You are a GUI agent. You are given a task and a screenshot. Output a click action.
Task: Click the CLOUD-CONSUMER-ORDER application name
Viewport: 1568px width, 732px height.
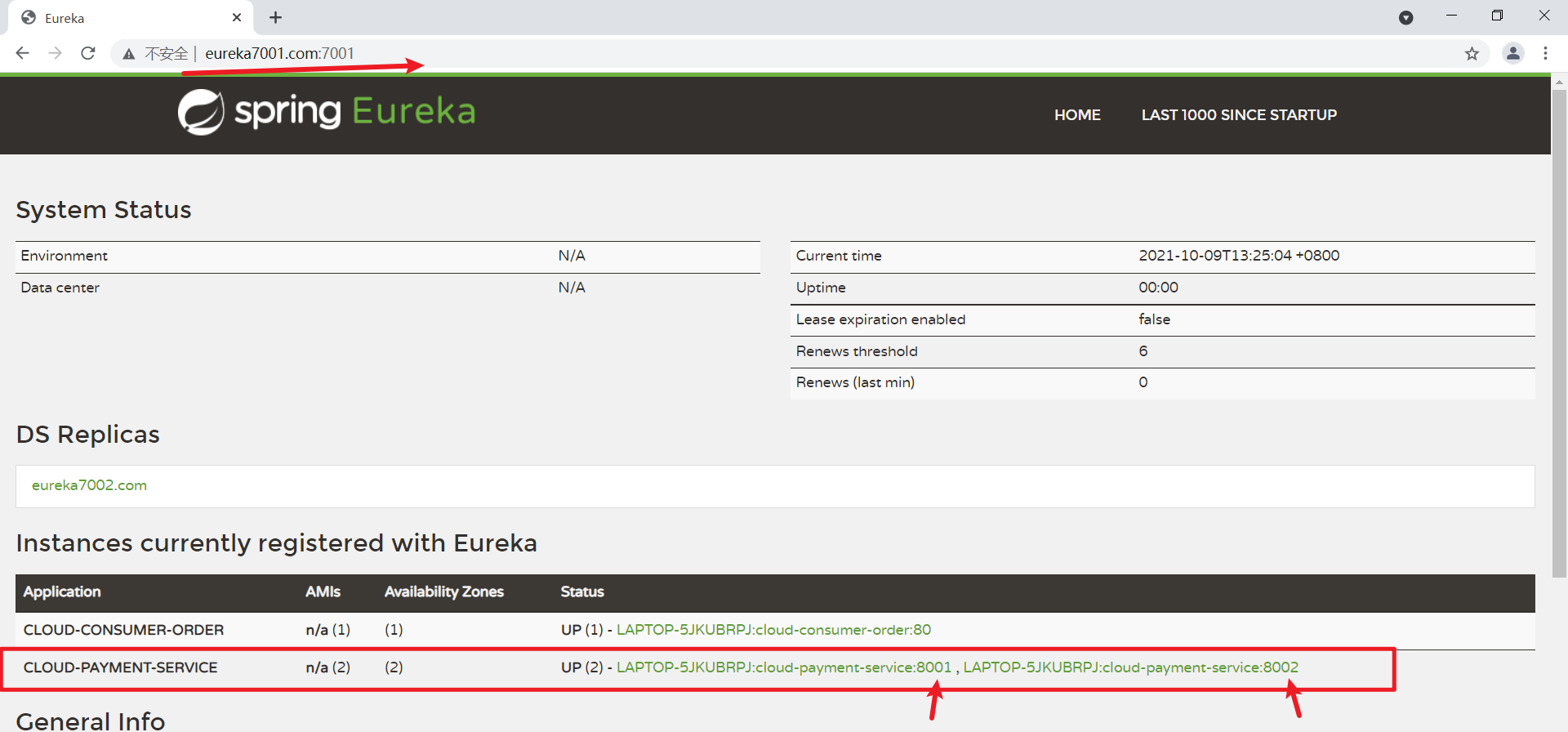coord(123,630)
